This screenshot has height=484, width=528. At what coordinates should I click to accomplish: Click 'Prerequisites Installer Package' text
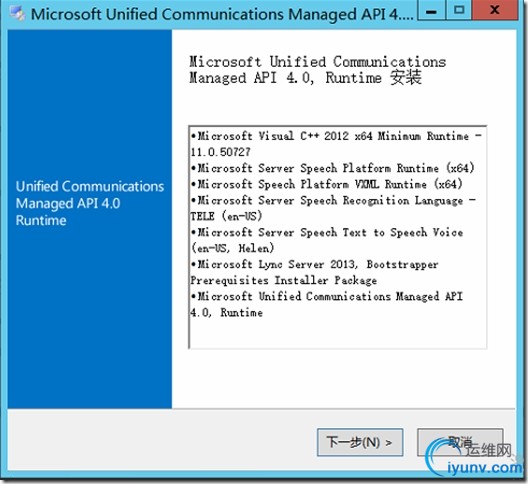pyautogui.click(x=284, y=281)
